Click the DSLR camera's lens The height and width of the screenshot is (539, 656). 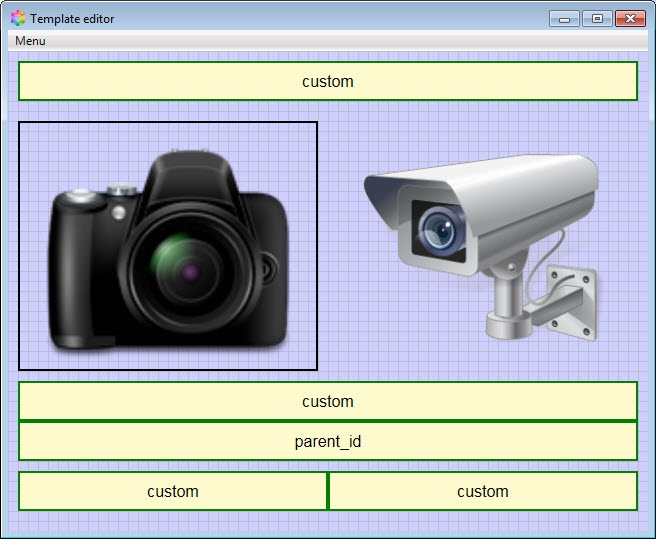coord(186,270)
